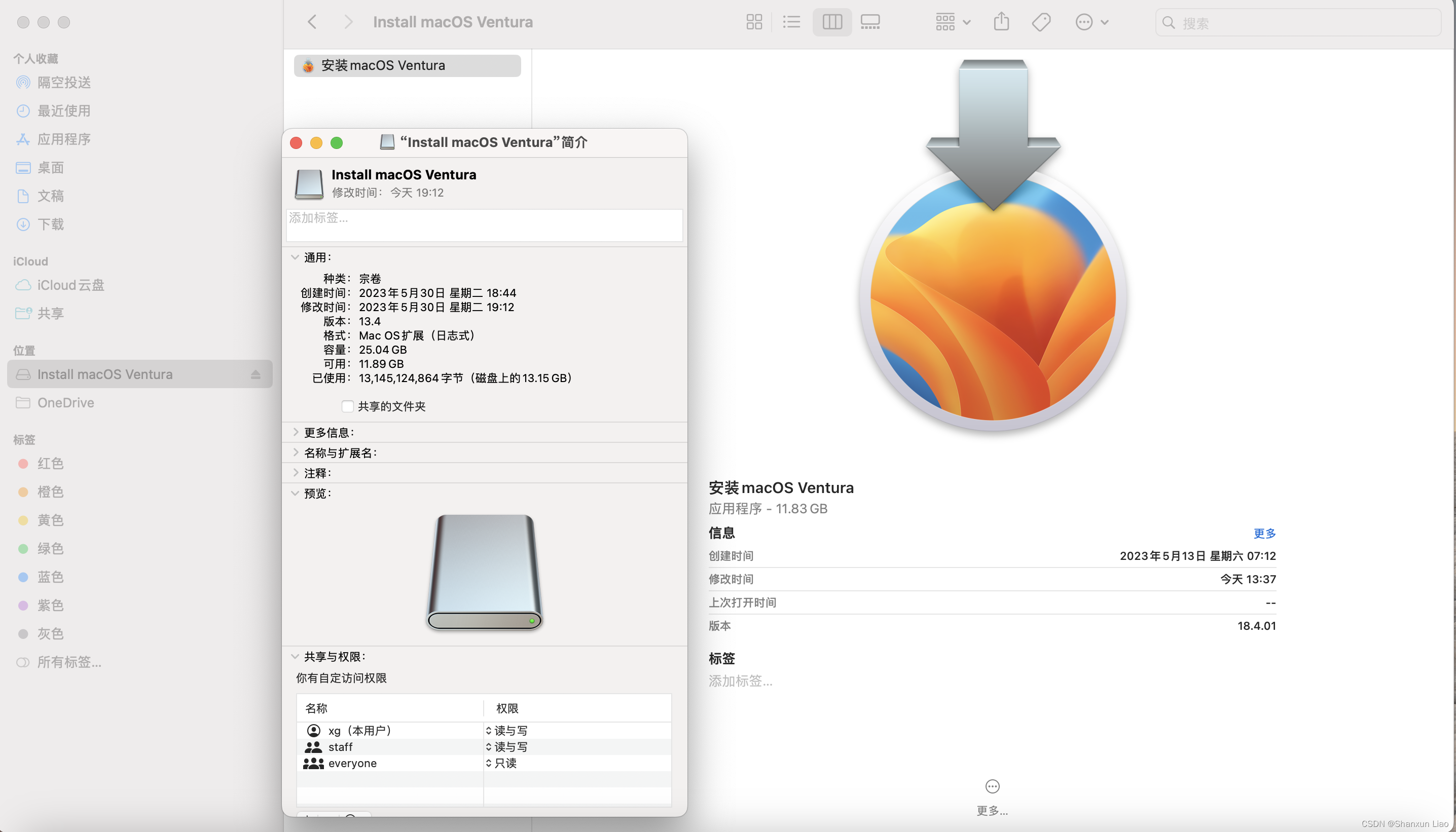Focus the Finder search field

(1298, 23)
